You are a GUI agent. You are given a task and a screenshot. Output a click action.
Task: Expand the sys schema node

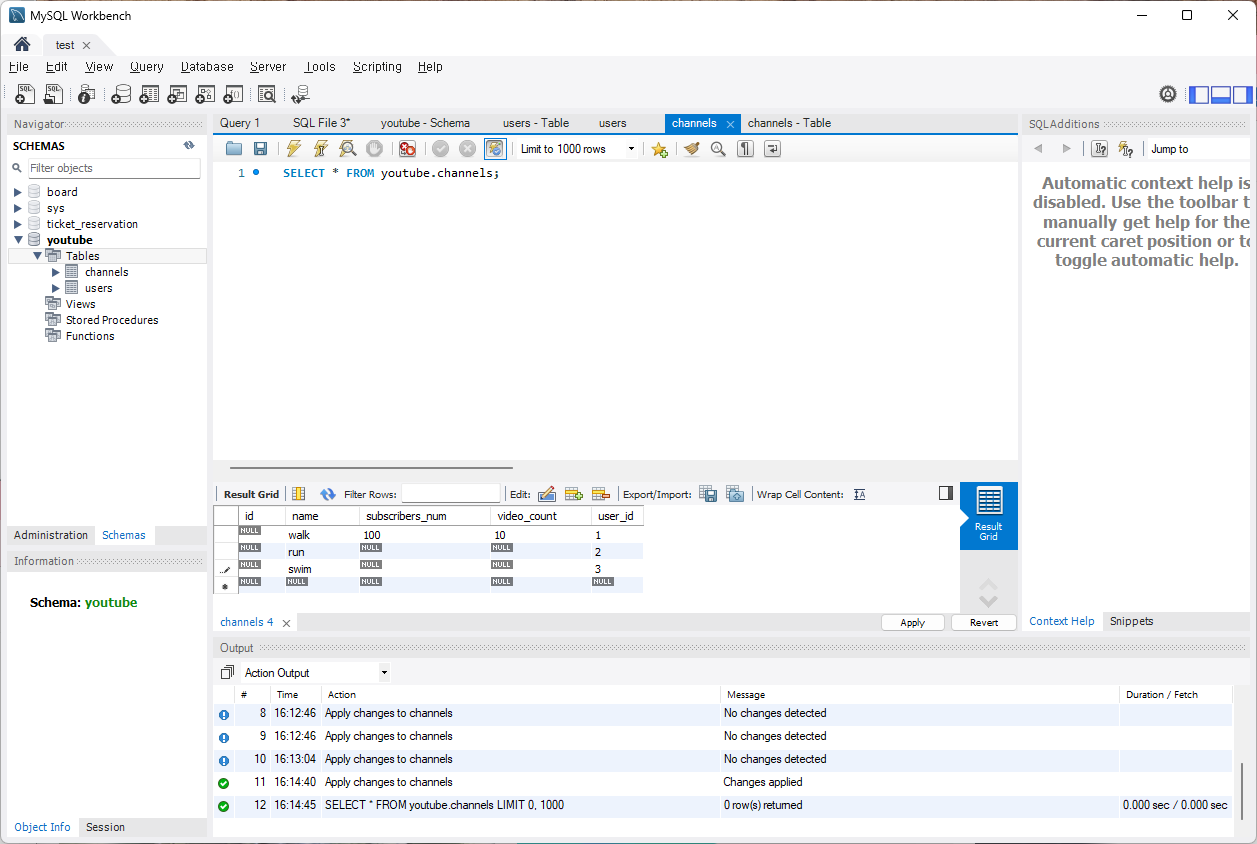[18, 208]
